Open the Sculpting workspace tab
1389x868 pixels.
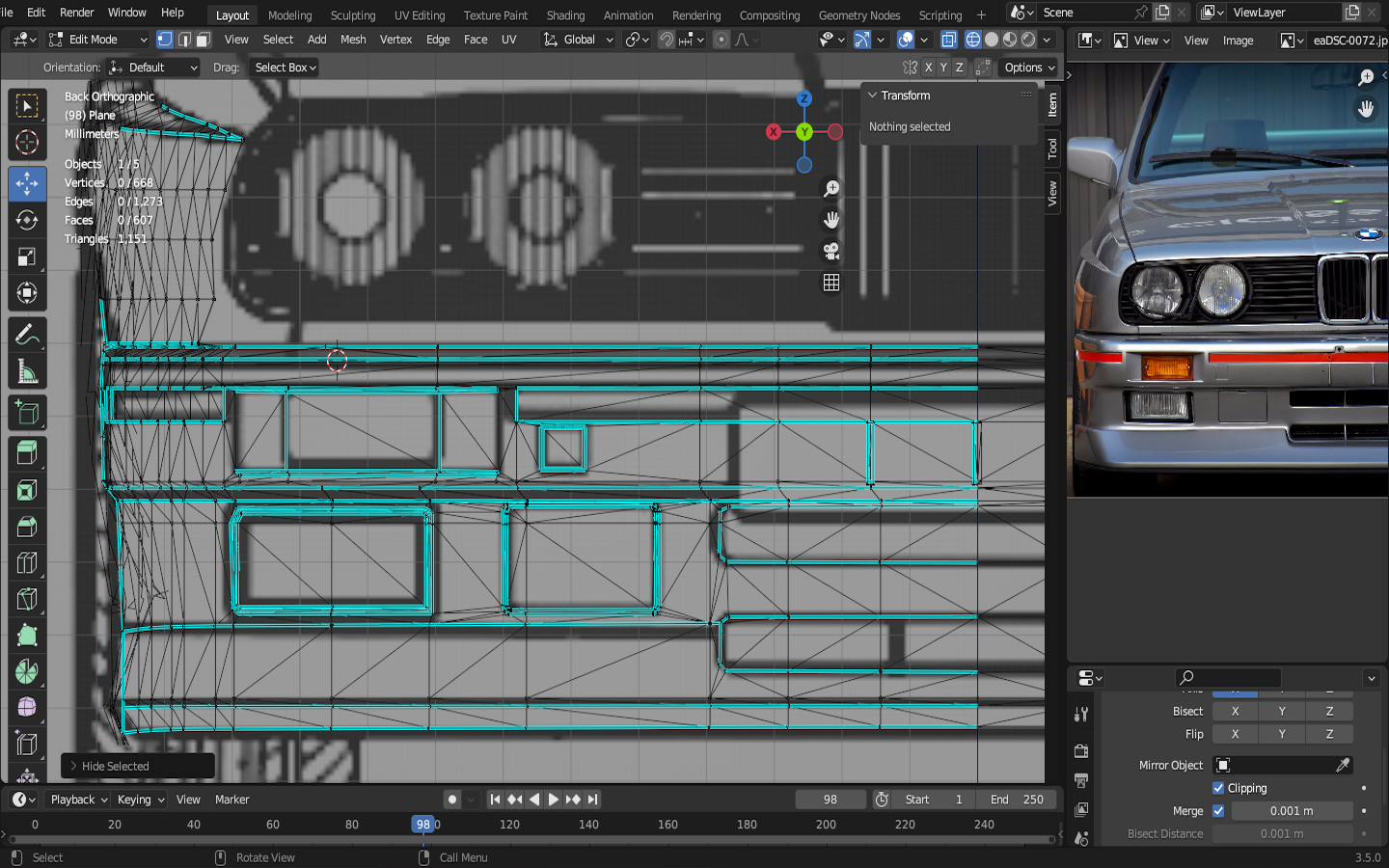coord(352,15)
